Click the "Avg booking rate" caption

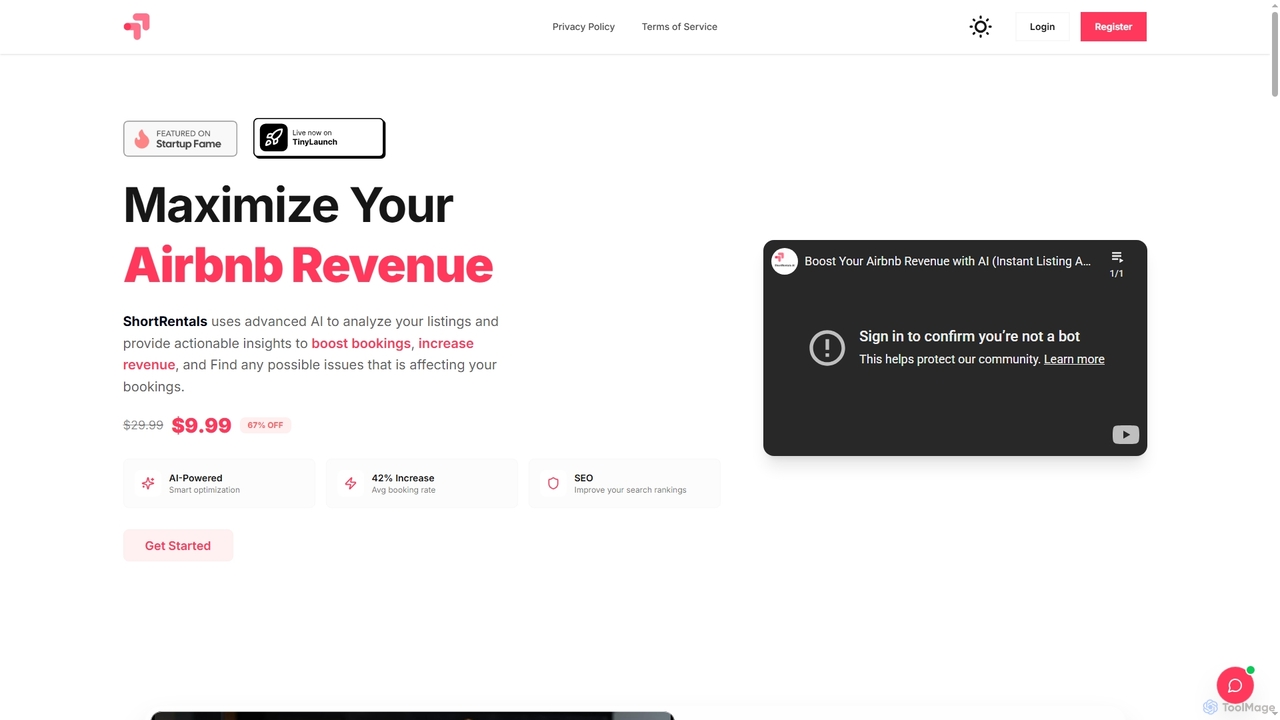[403, 490]
